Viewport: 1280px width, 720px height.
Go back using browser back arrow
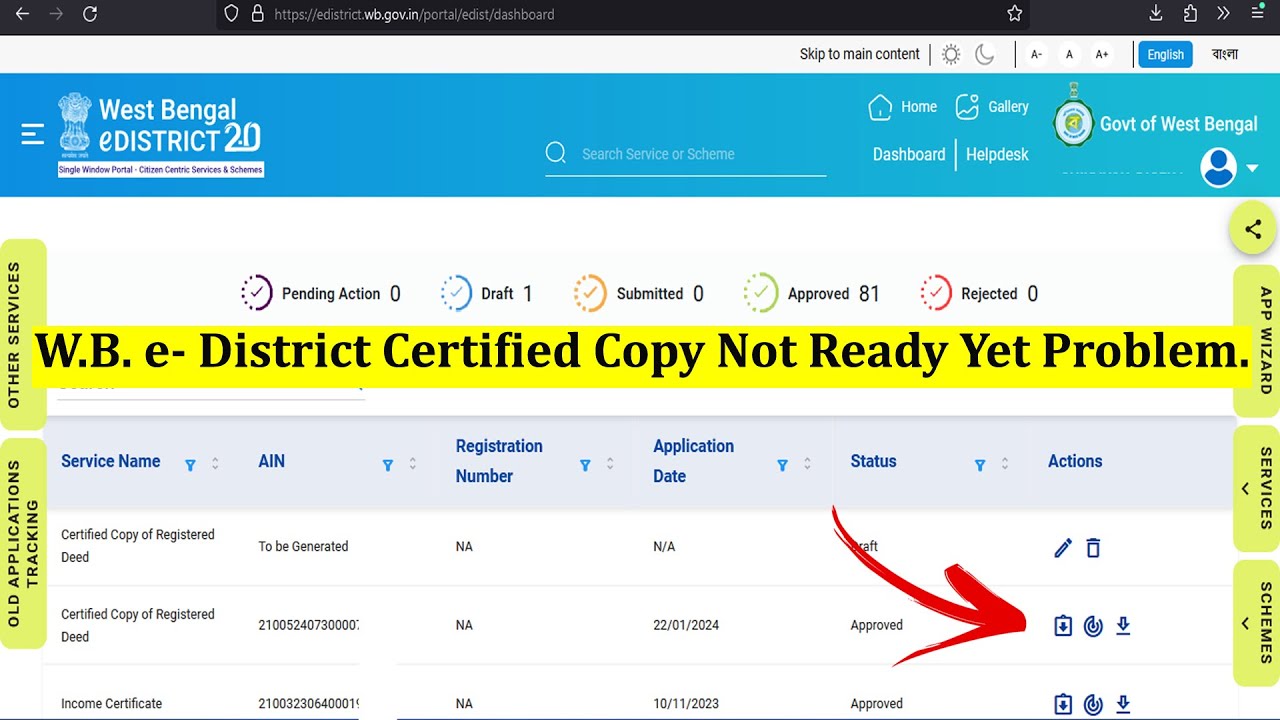pos(22,14)
